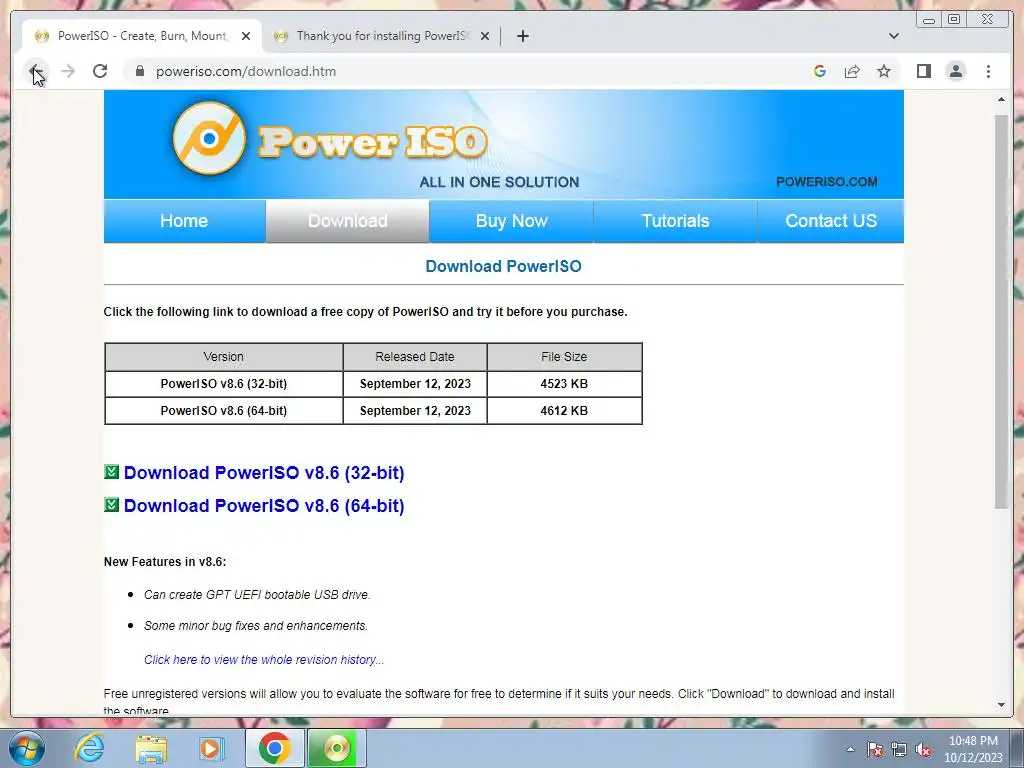The height and width of the screenshot is (768, 1024).
Task: Open Windows Media Player from taskbar
Action: point(212,748)
